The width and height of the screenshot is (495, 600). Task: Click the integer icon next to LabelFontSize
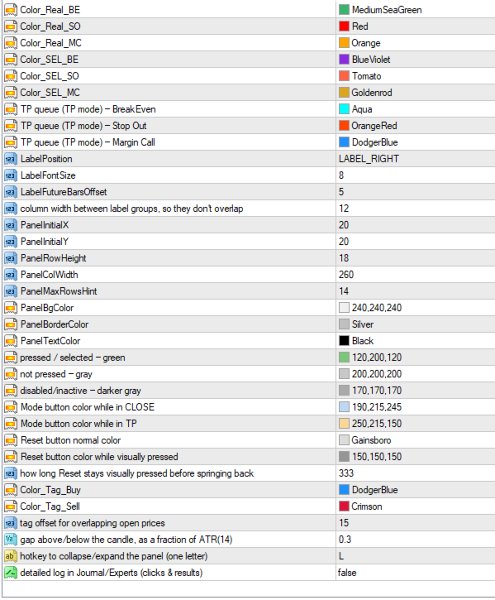pos(11,175)
